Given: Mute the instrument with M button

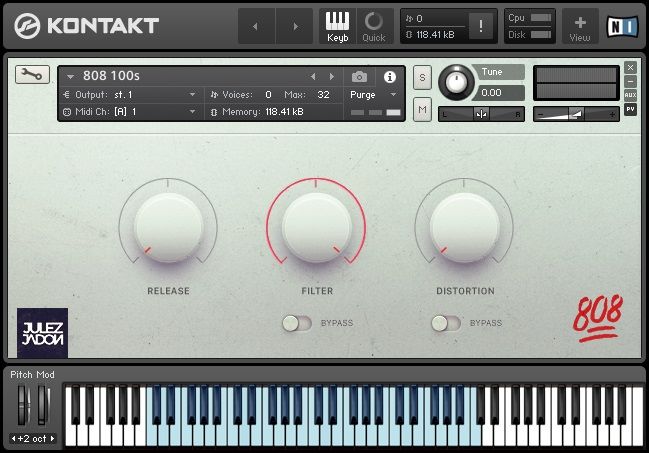Looking at the screenshot, I should pyautogui.click(x=422, y=108).
